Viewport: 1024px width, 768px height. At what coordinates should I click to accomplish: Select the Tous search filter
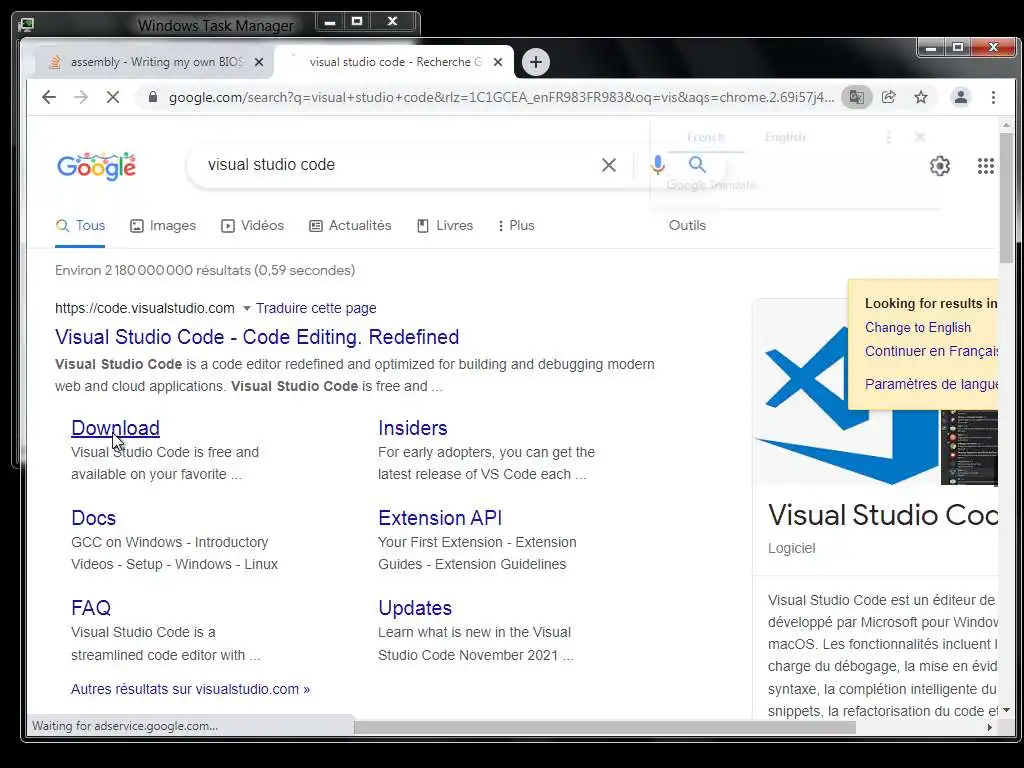pyautogui.click(x=80, y=225)
